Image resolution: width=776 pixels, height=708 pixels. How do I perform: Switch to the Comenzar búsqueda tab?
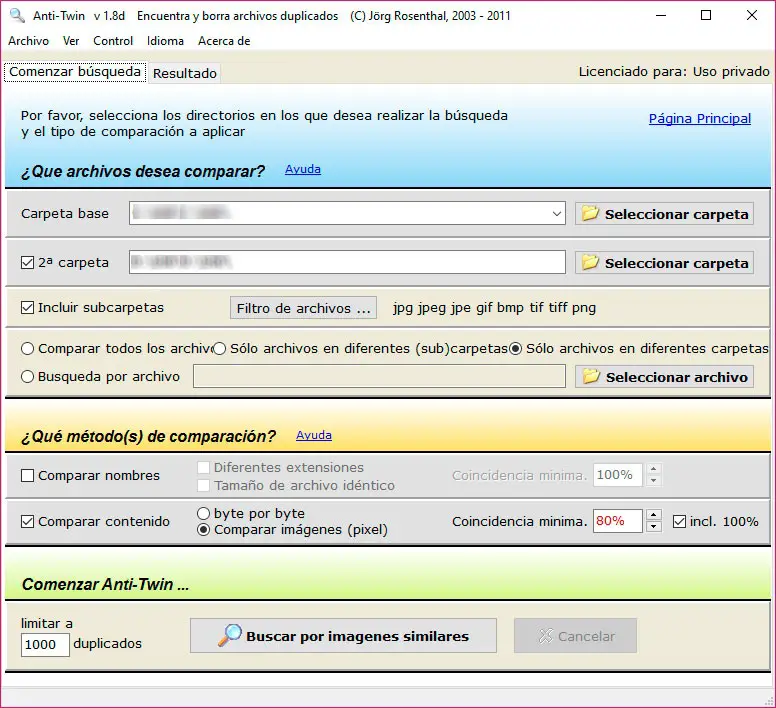point(75,72)
